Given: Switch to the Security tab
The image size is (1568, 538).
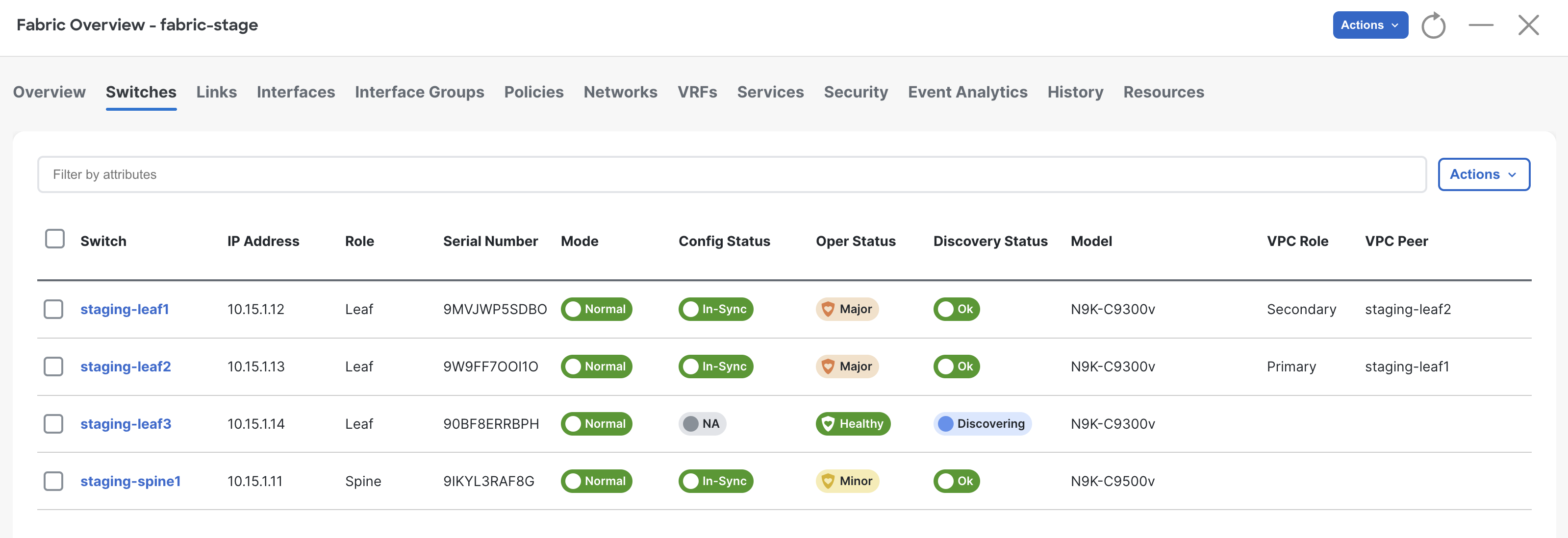Looking at the screenshot, I should (856, 92).
